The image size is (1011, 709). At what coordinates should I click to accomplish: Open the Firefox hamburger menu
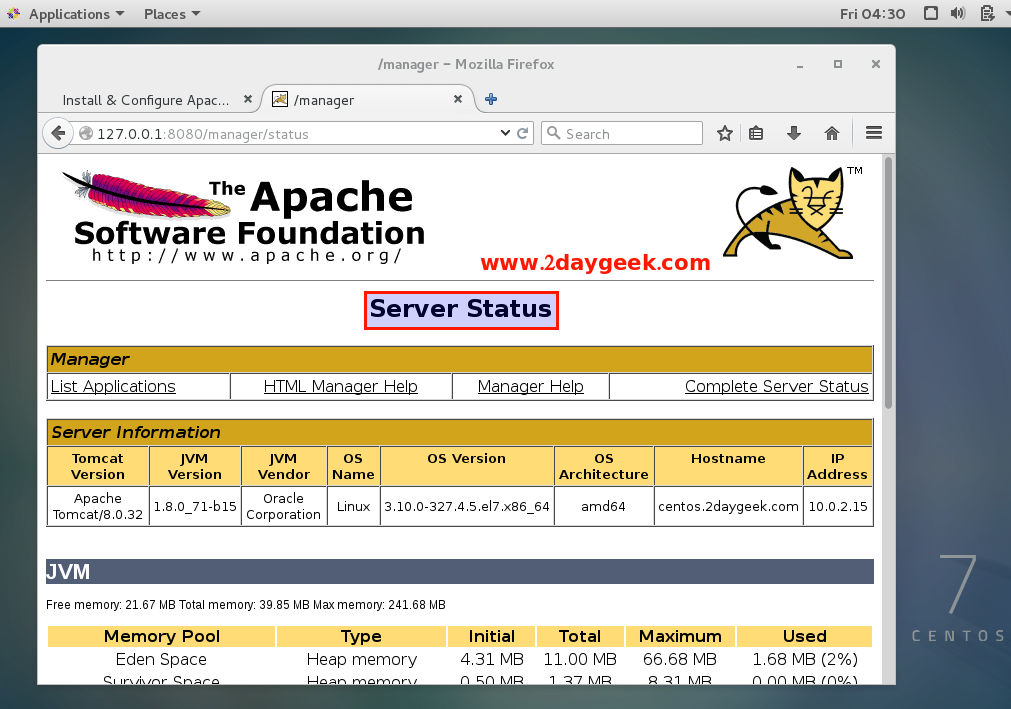pyautogui.click(x=874, y=133)
